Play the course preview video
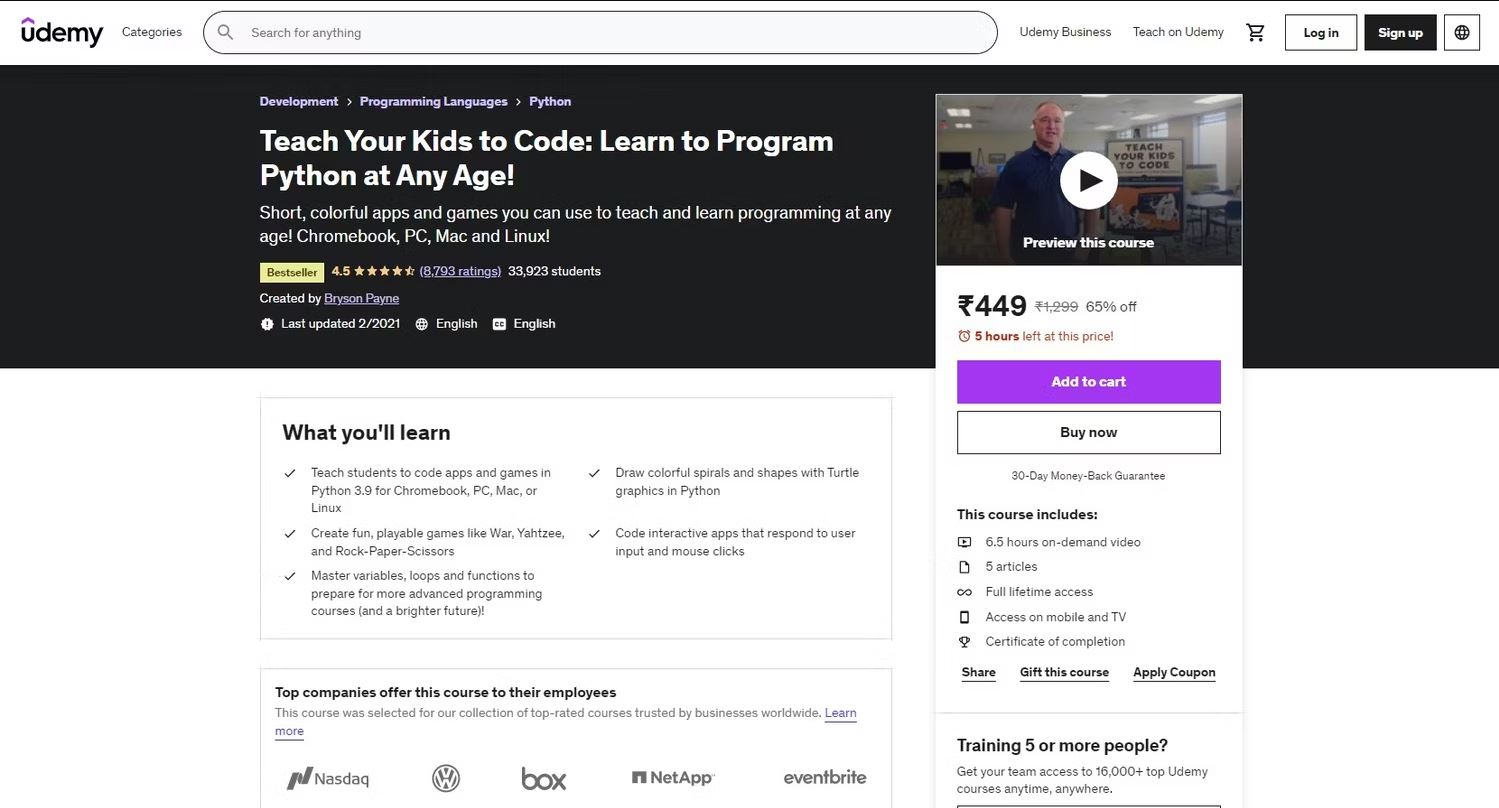Image resolution: width=1499 pixels, height=808 pixels. (x=1088, y=180)
